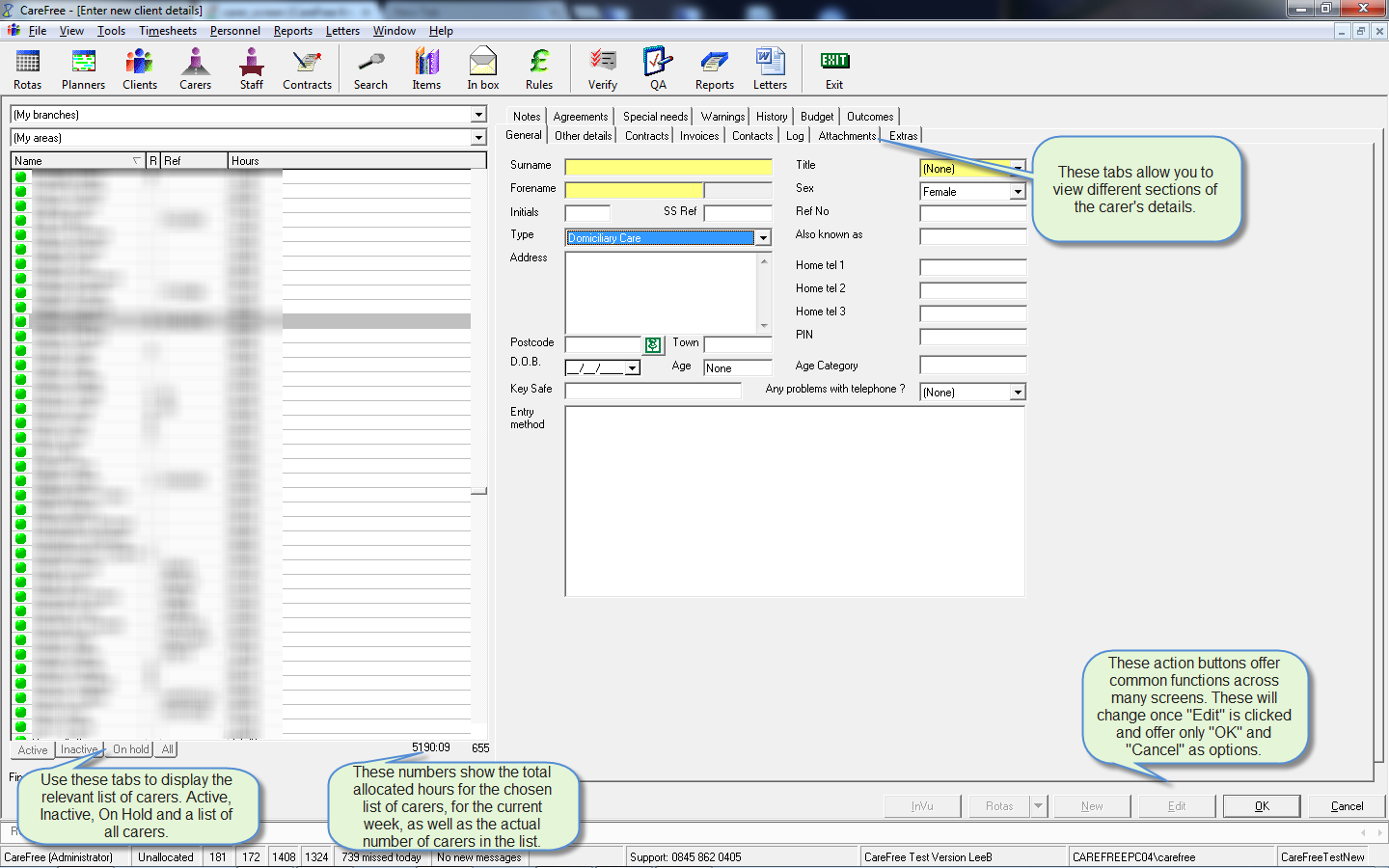This screenshot has width=1389, height=868.
Task: Switch to the Special needs tab
Action: 655,117
